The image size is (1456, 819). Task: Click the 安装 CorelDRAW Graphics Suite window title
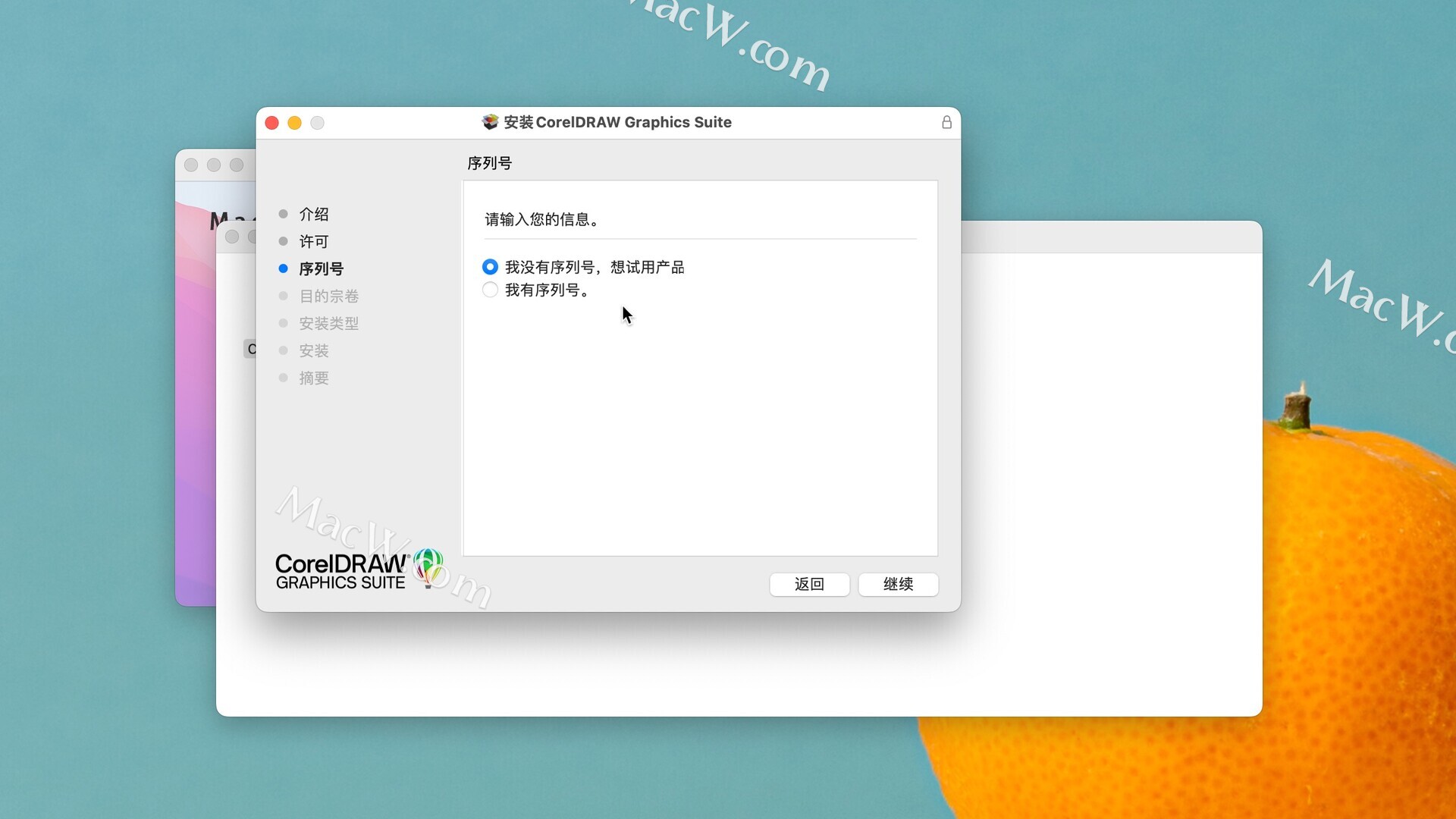[617, 122]
